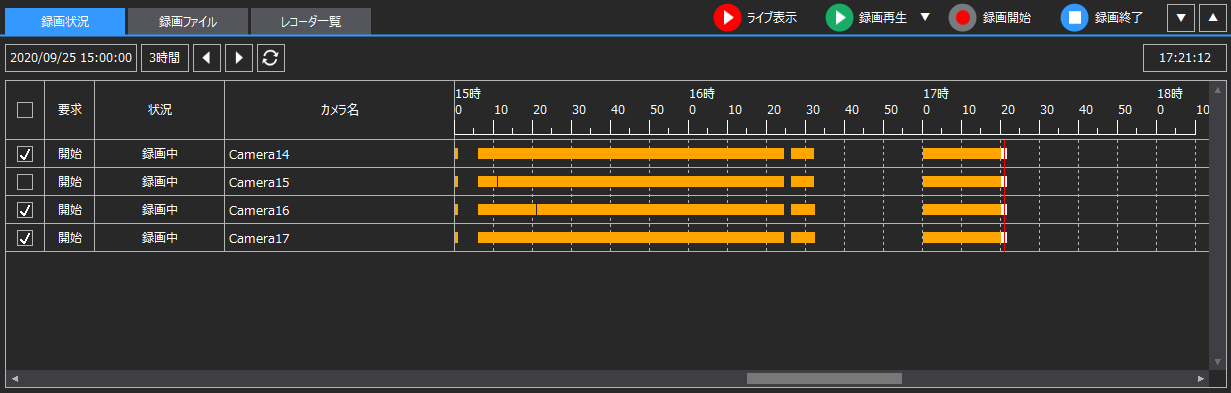1231x393 pixels.
Task: Switch to the 録画状況 tab
Action: (65, 21)
